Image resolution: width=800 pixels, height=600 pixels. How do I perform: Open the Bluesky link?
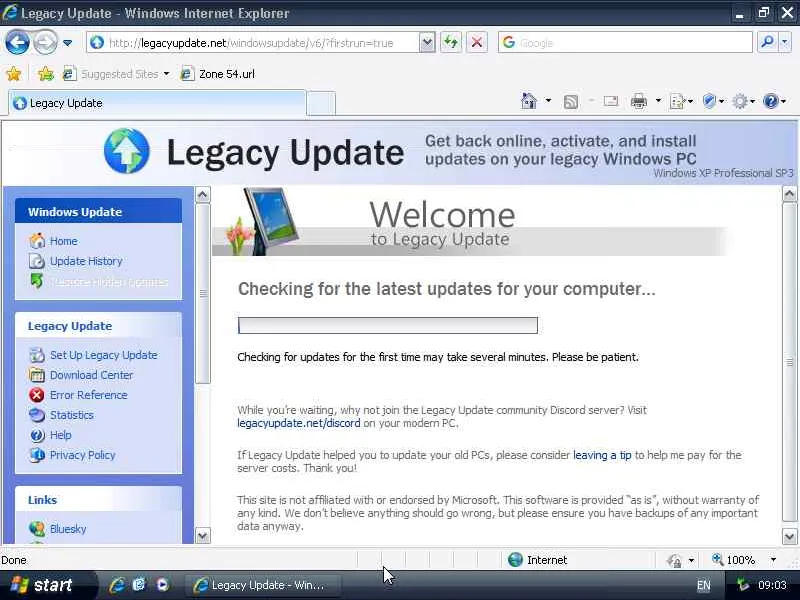click(68, 529)
